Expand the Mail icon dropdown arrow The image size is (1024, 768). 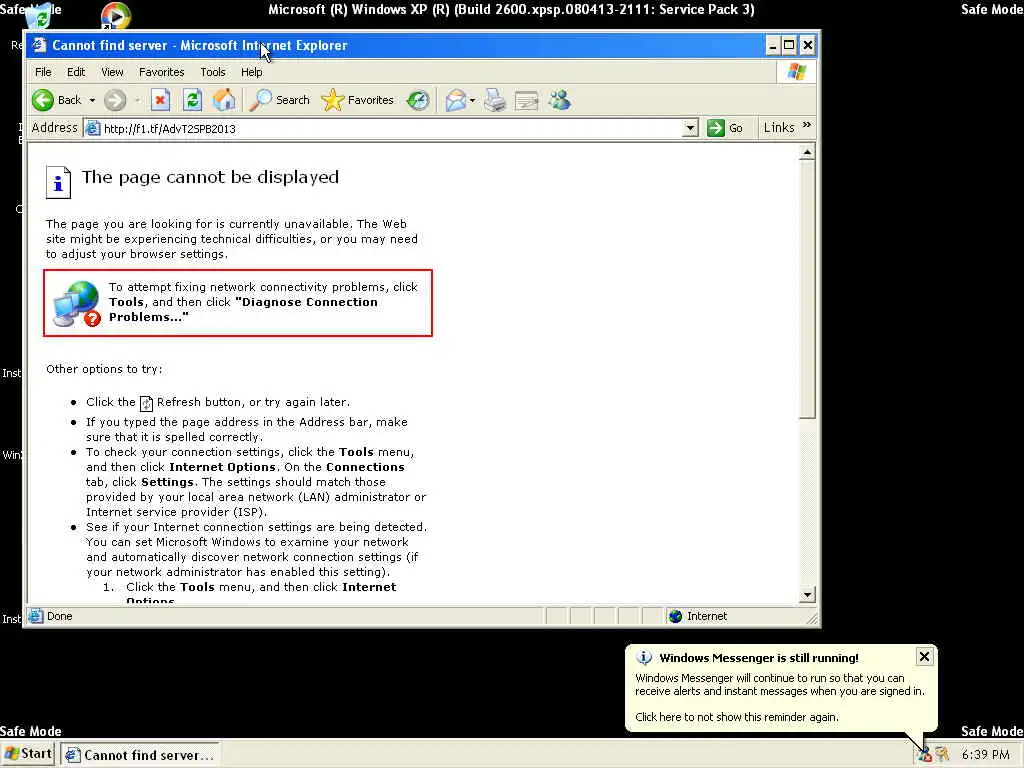[x=473, y=101]
